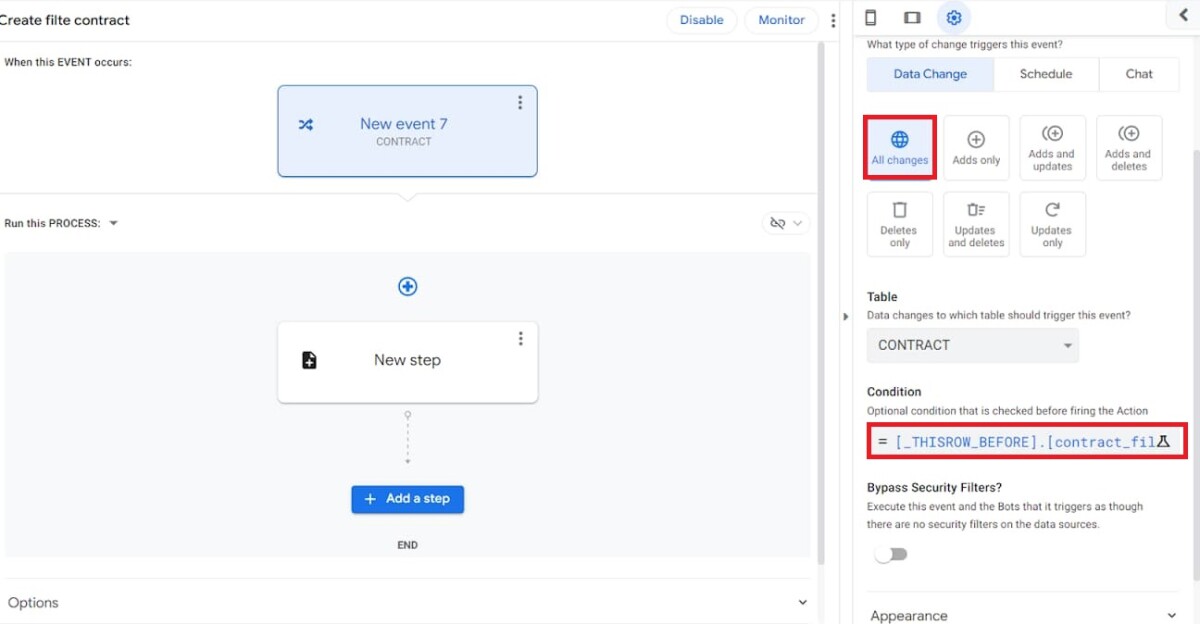Open the CONTRACT table dropdown
Screen dimensions: 1200x624
pyautogui.click(x=972, y=345)
